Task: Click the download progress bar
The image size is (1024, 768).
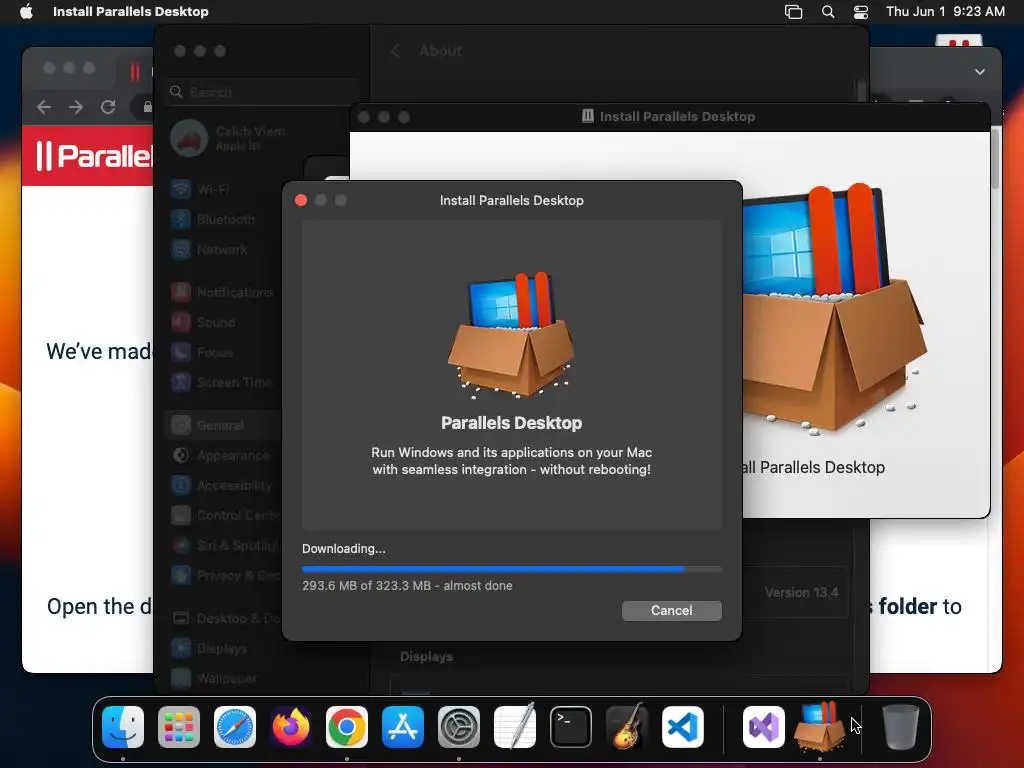Action: [x=511, y=569]
